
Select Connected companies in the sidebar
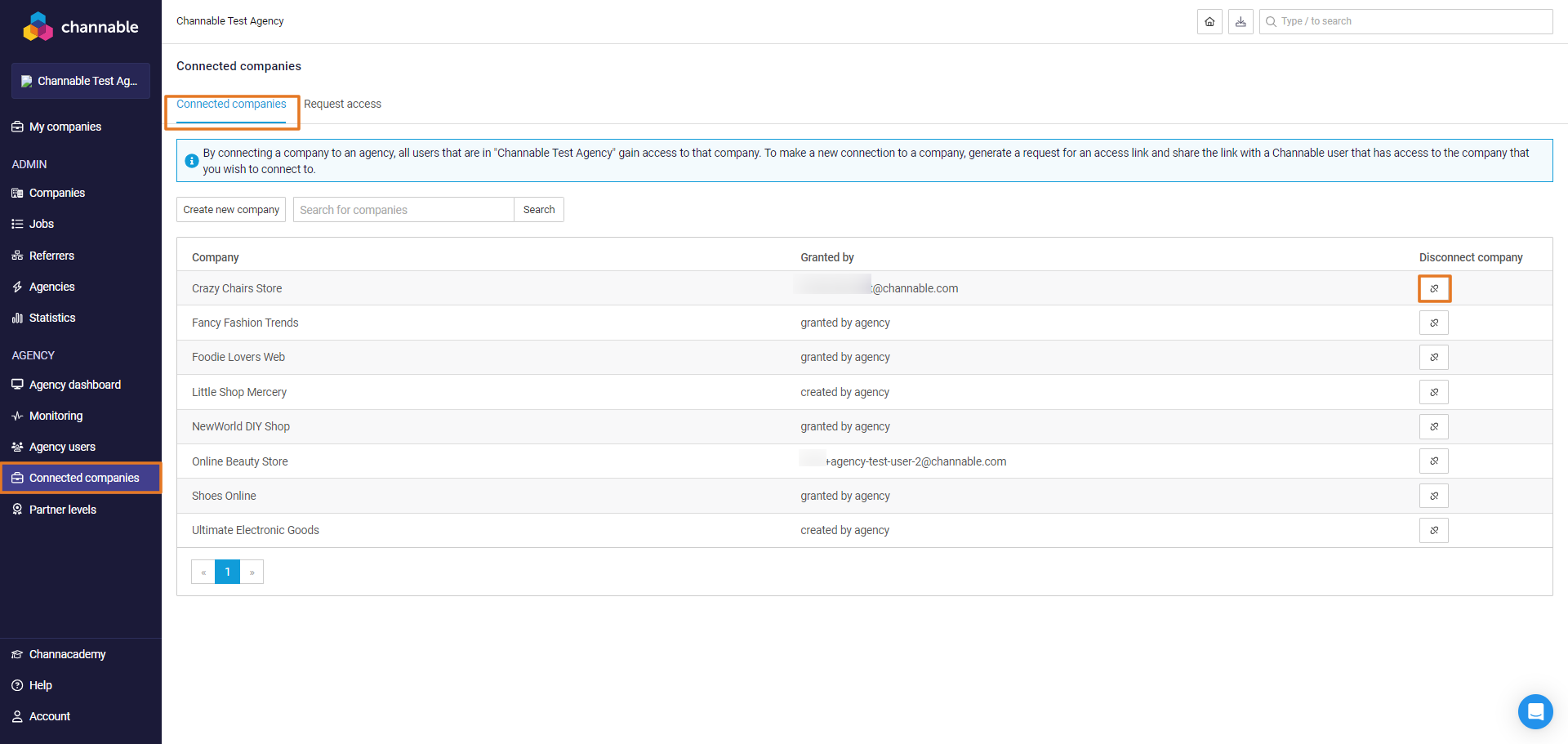(x=81, y=478)
